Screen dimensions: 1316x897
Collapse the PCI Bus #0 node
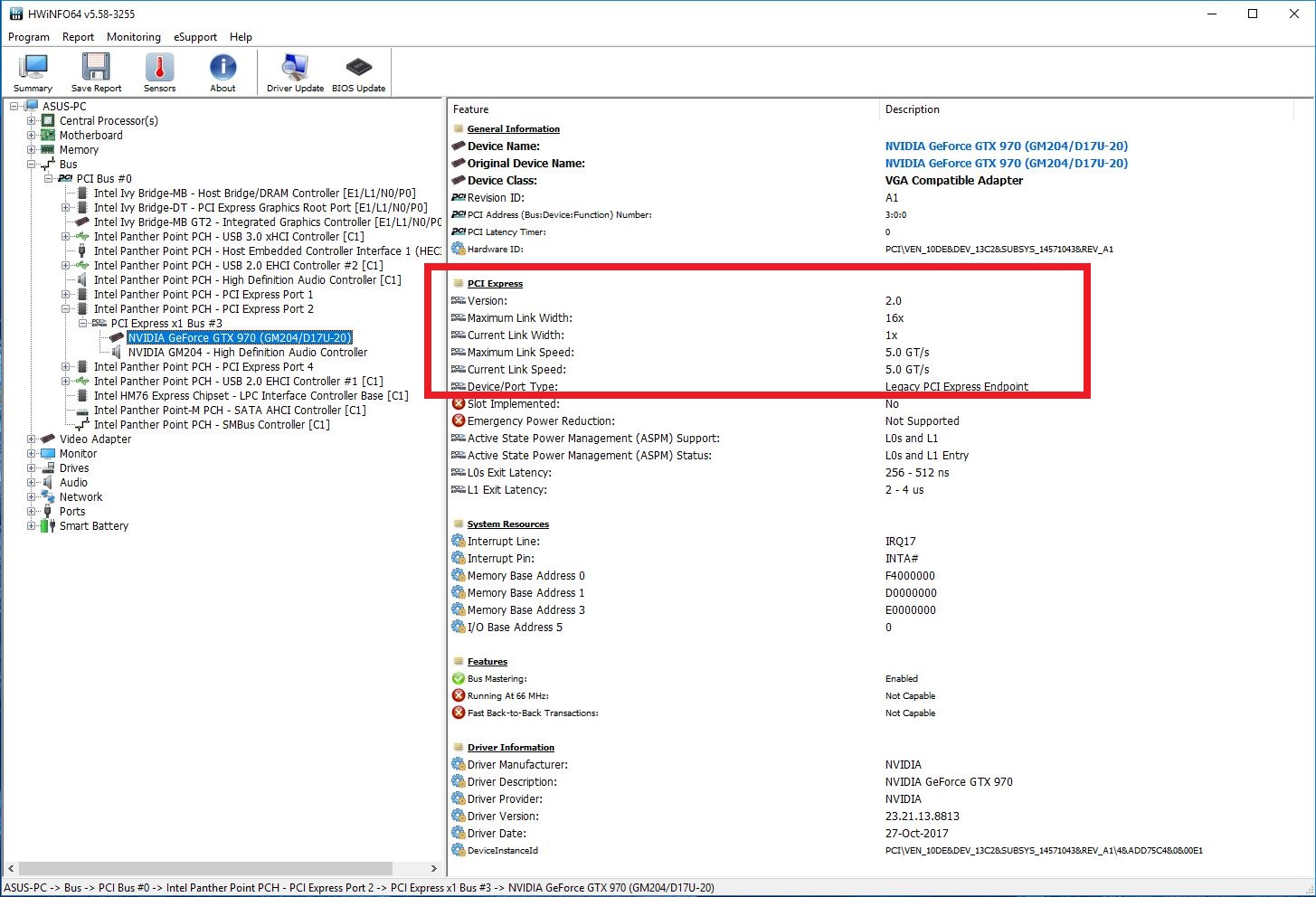[x=48, y=178]
